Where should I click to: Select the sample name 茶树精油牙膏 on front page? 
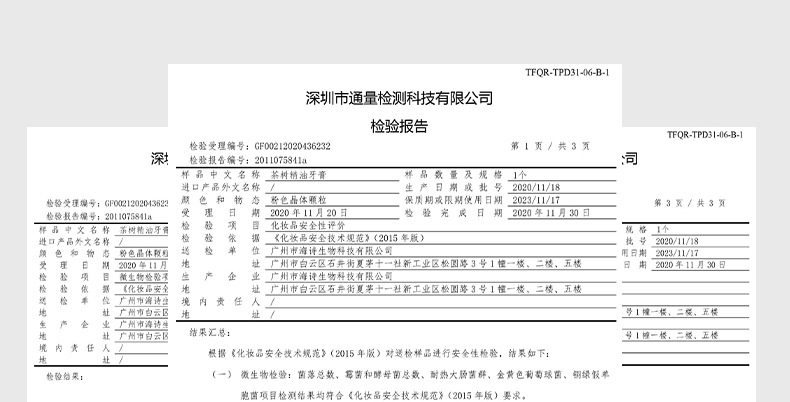(x=299, y=175)
